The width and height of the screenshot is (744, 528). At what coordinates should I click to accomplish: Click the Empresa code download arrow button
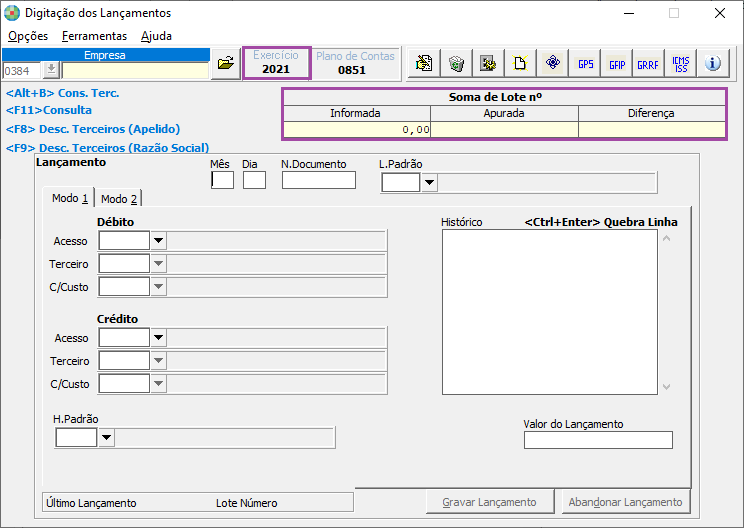tap(51, 70)
